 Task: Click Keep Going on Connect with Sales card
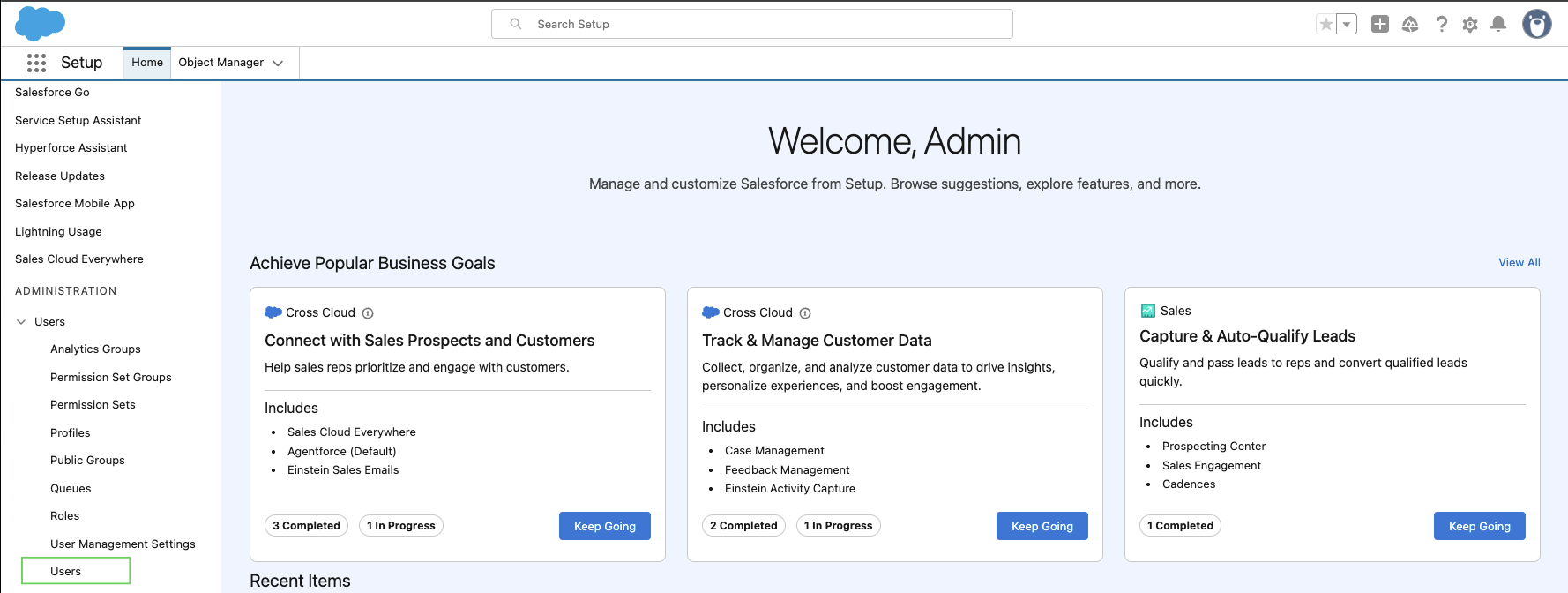pyautogui.click(x=605, y=526)
